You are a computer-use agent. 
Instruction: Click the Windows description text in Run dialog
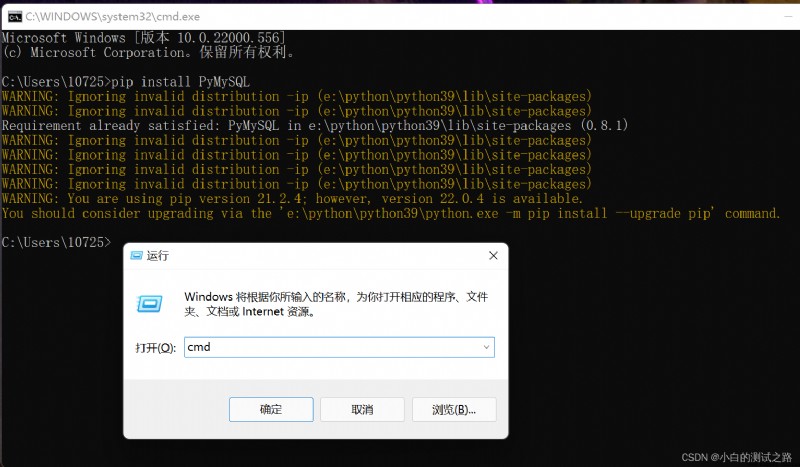336,304
